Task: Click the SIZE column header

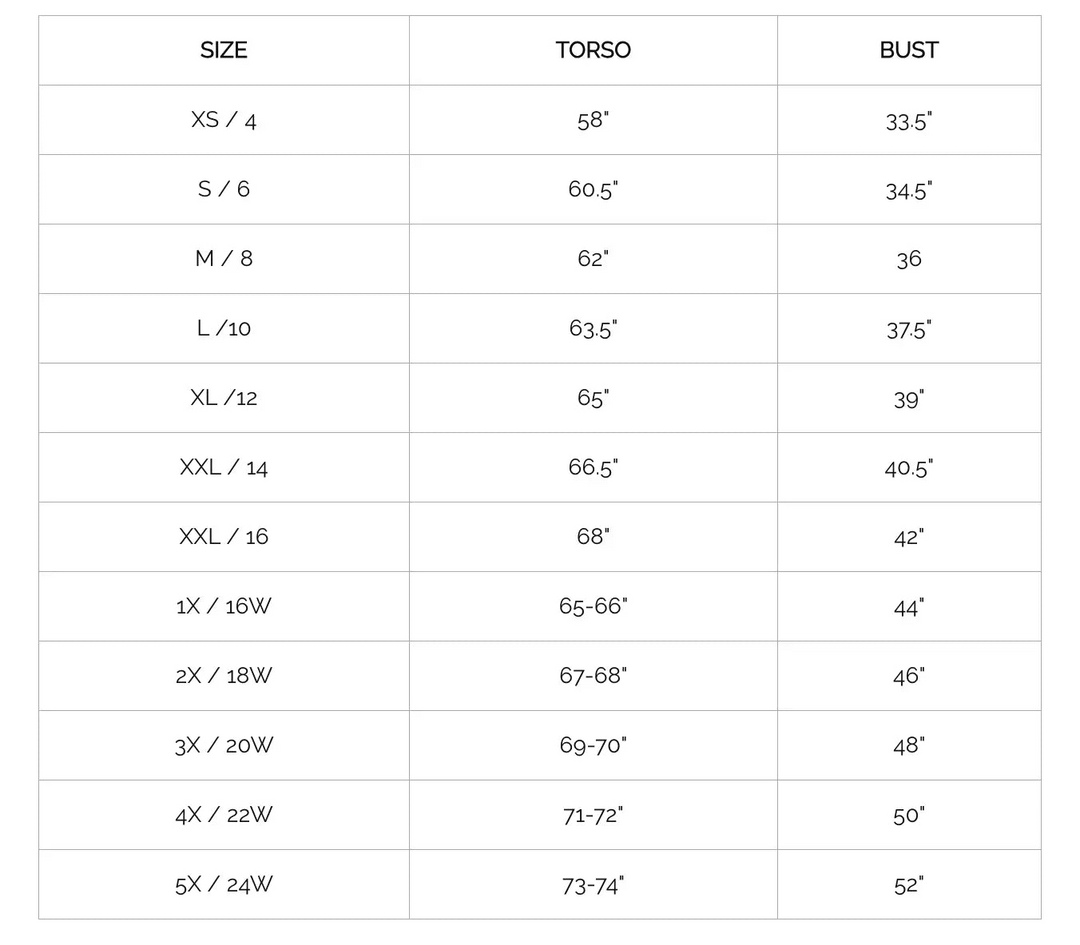Action: click(223, 50)
